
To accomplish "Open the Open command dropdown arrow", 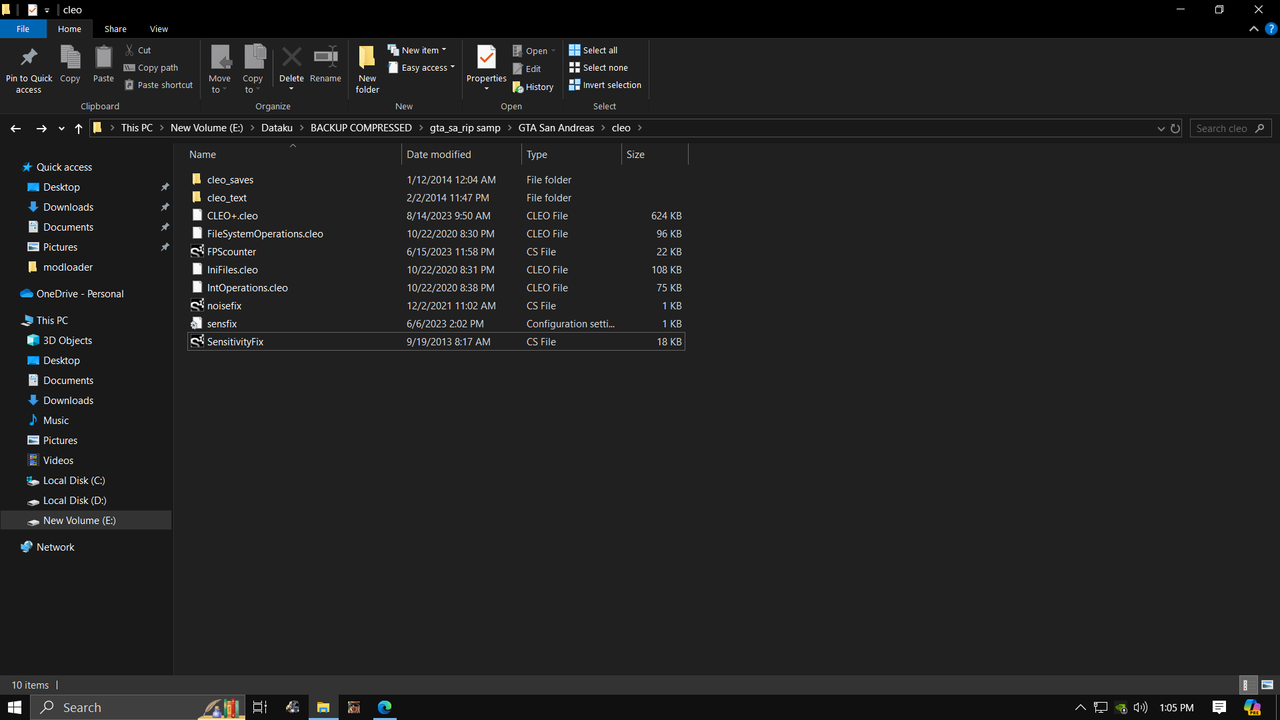I will point(554,51).
